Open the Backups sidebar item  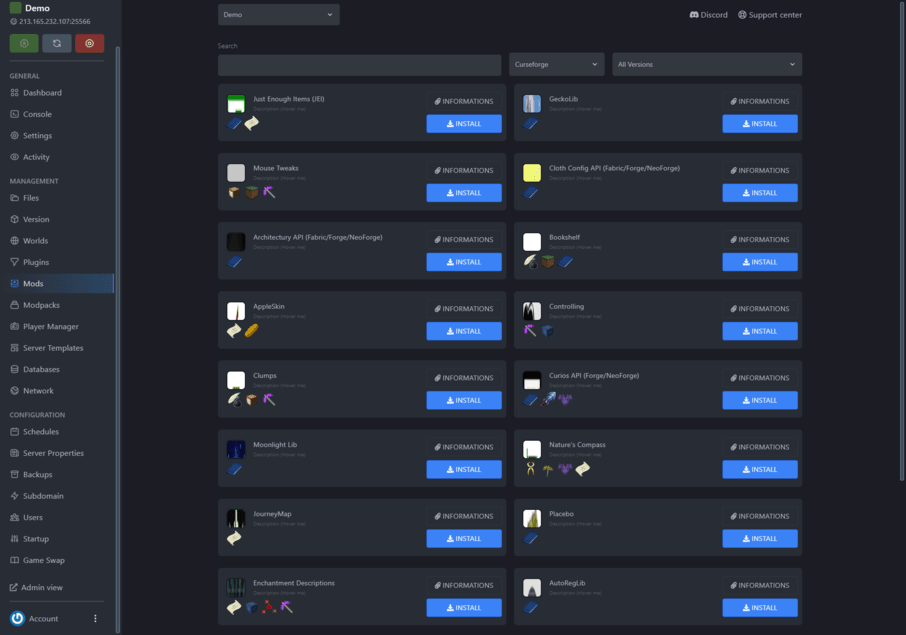(x=38, y=474)
